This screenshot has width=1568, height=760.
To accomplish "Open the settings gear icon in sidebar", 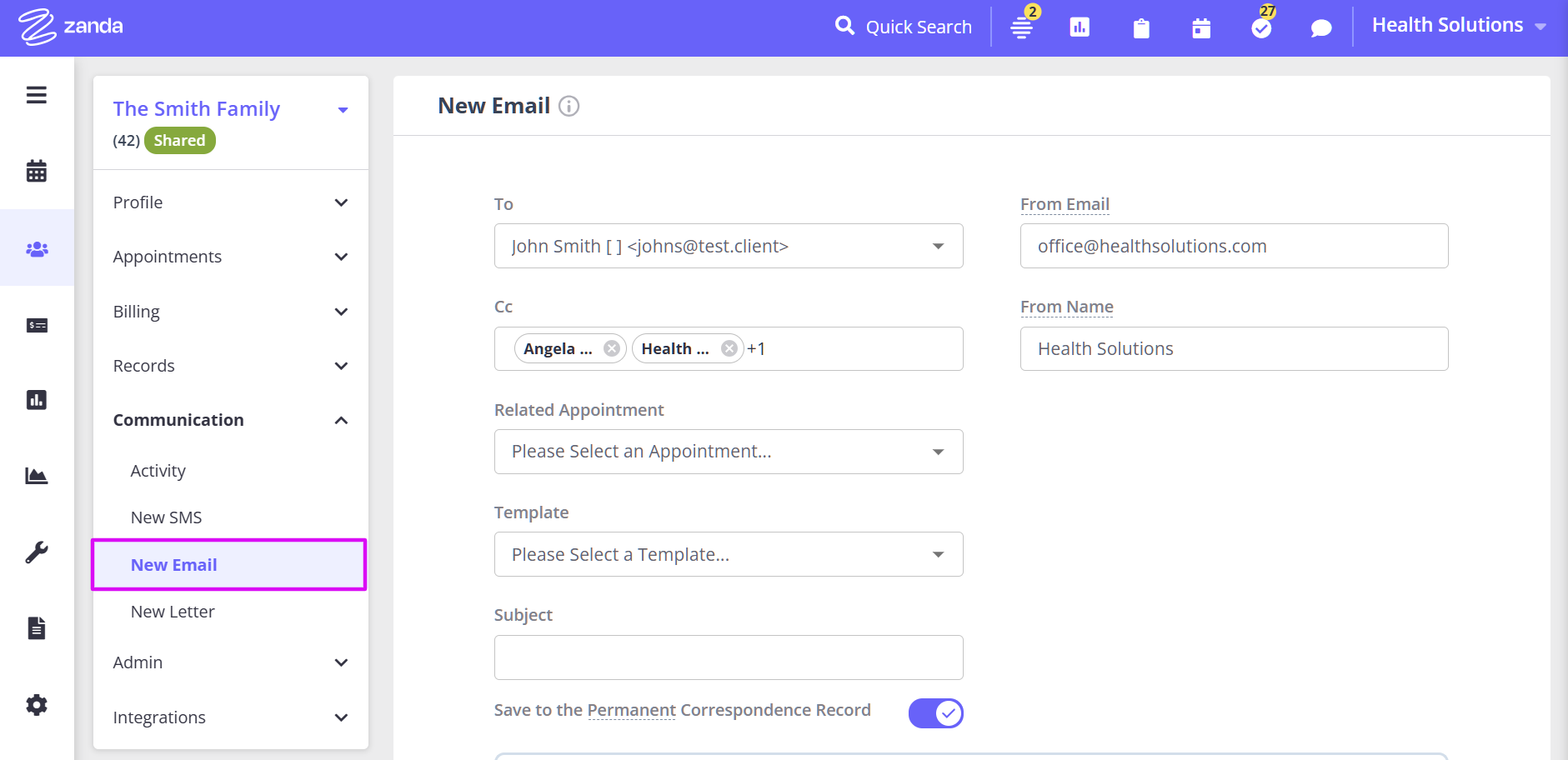I will click(37, 705).
